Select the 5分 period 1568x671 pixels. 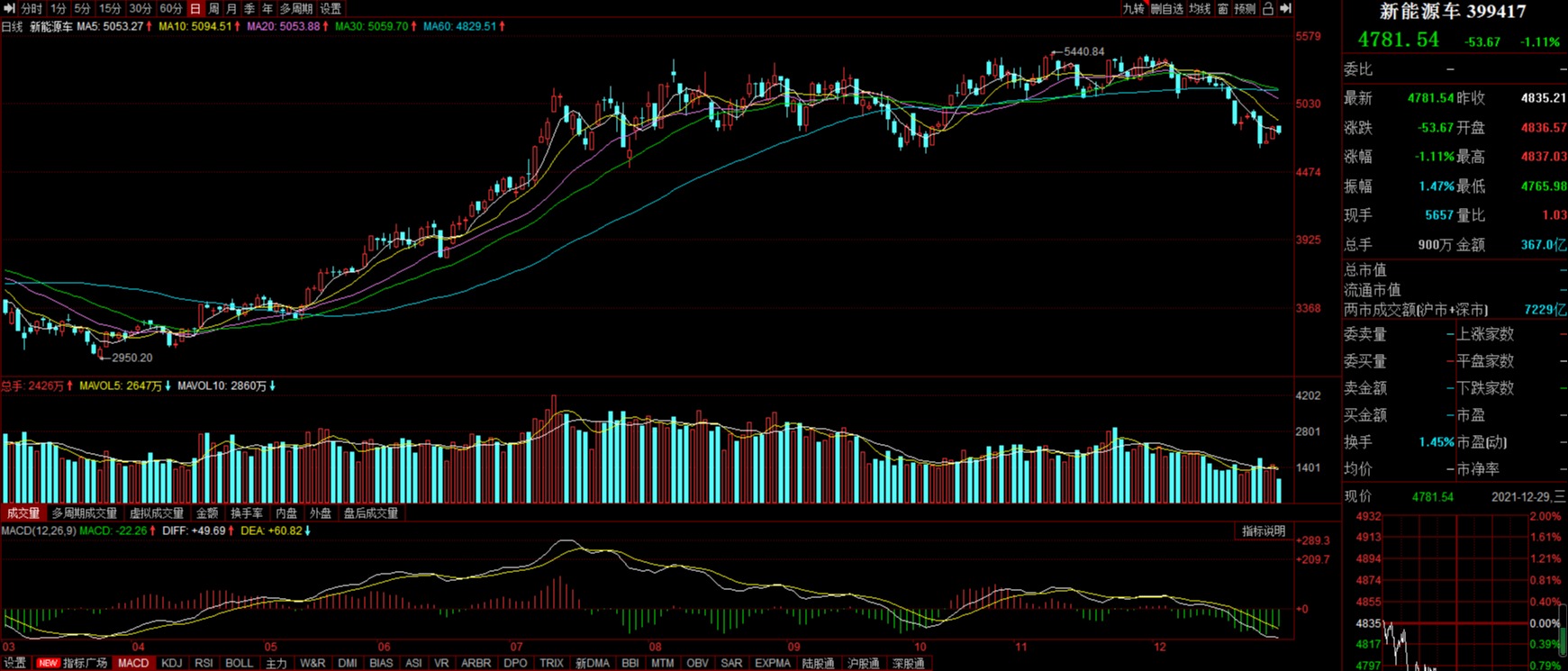(83, 8)
